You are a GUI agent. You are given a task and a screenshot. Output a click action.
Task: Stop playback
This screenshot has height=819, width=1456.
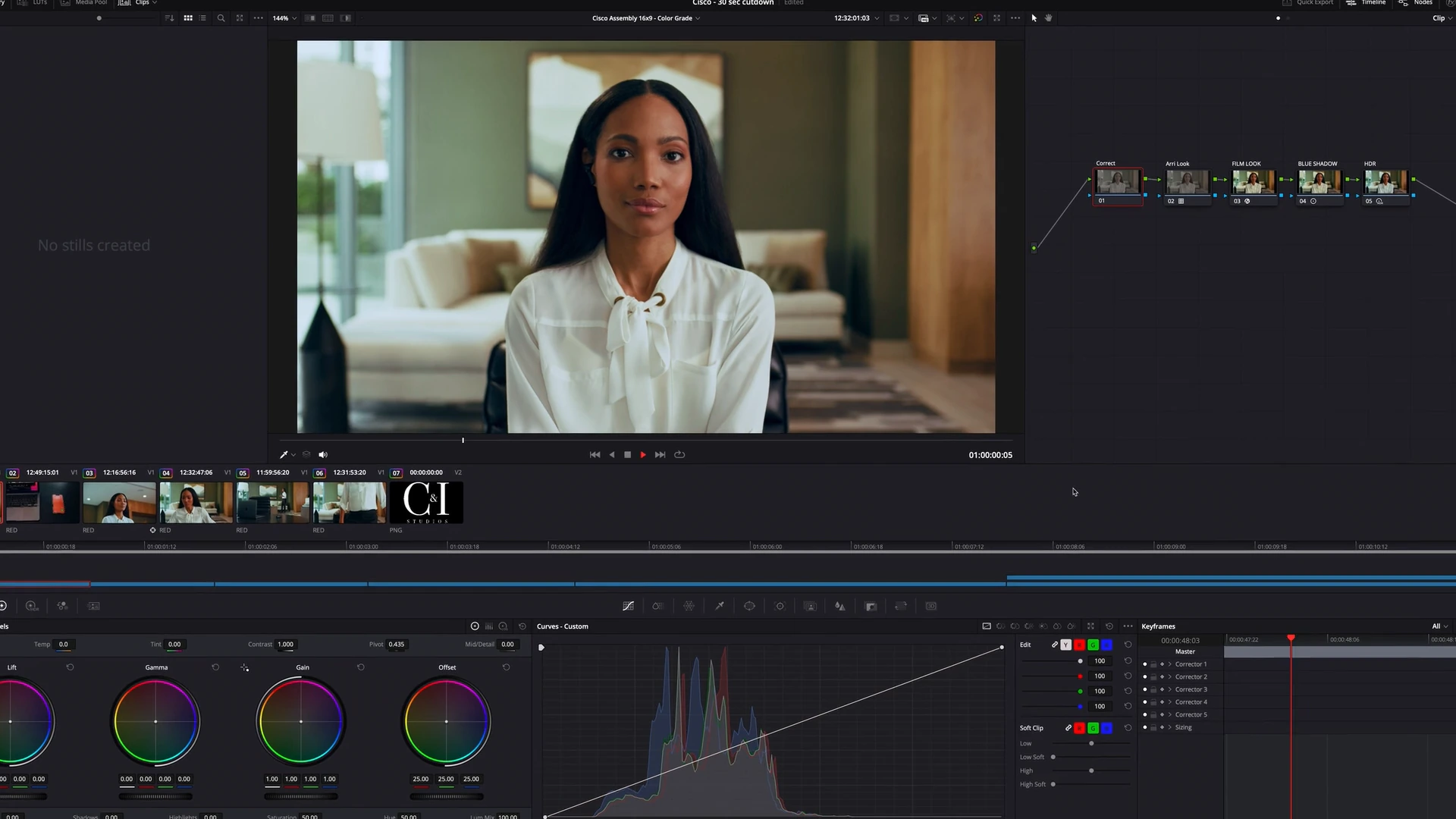tap(627, 455)
